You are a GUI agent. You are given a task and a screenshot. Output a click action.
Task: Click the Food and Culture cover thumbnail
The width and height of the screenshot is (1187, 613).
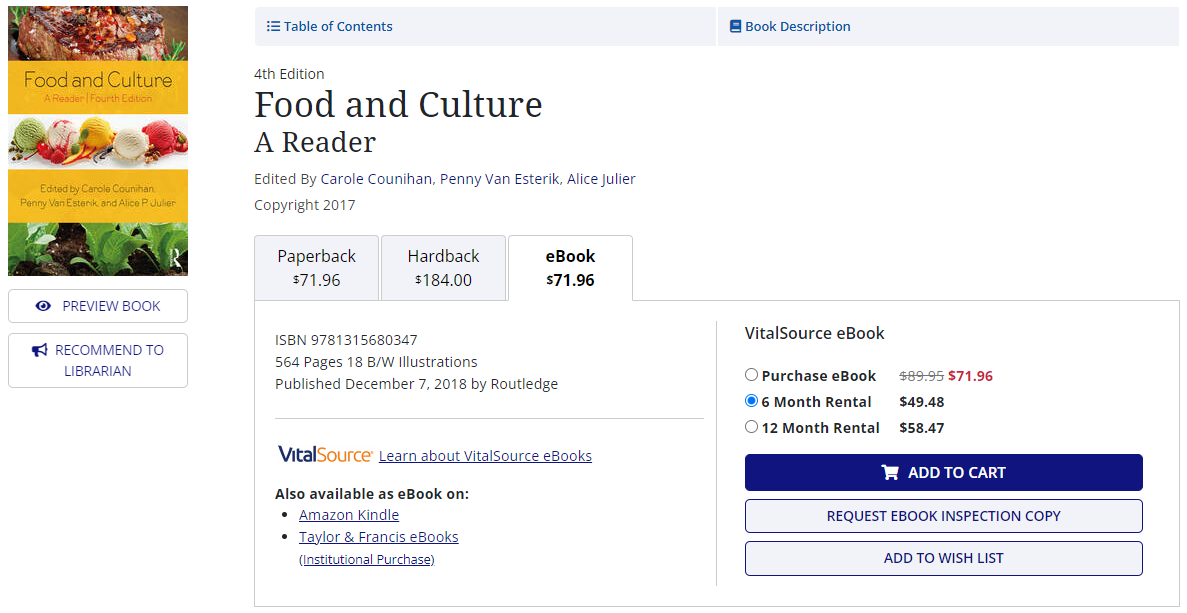[x=97, y=140]
